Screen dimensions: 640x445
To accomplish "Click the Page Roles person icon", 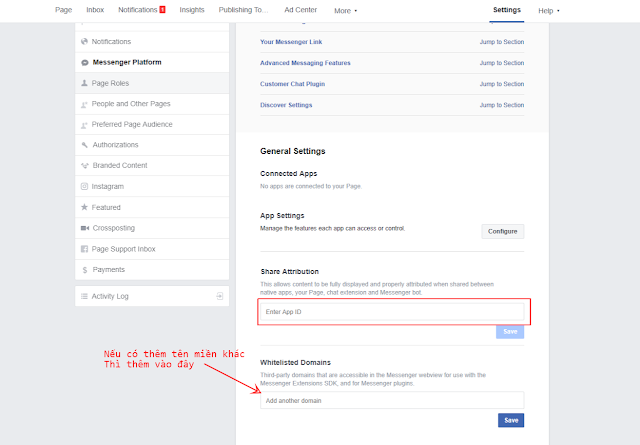I will coord(84,83).
